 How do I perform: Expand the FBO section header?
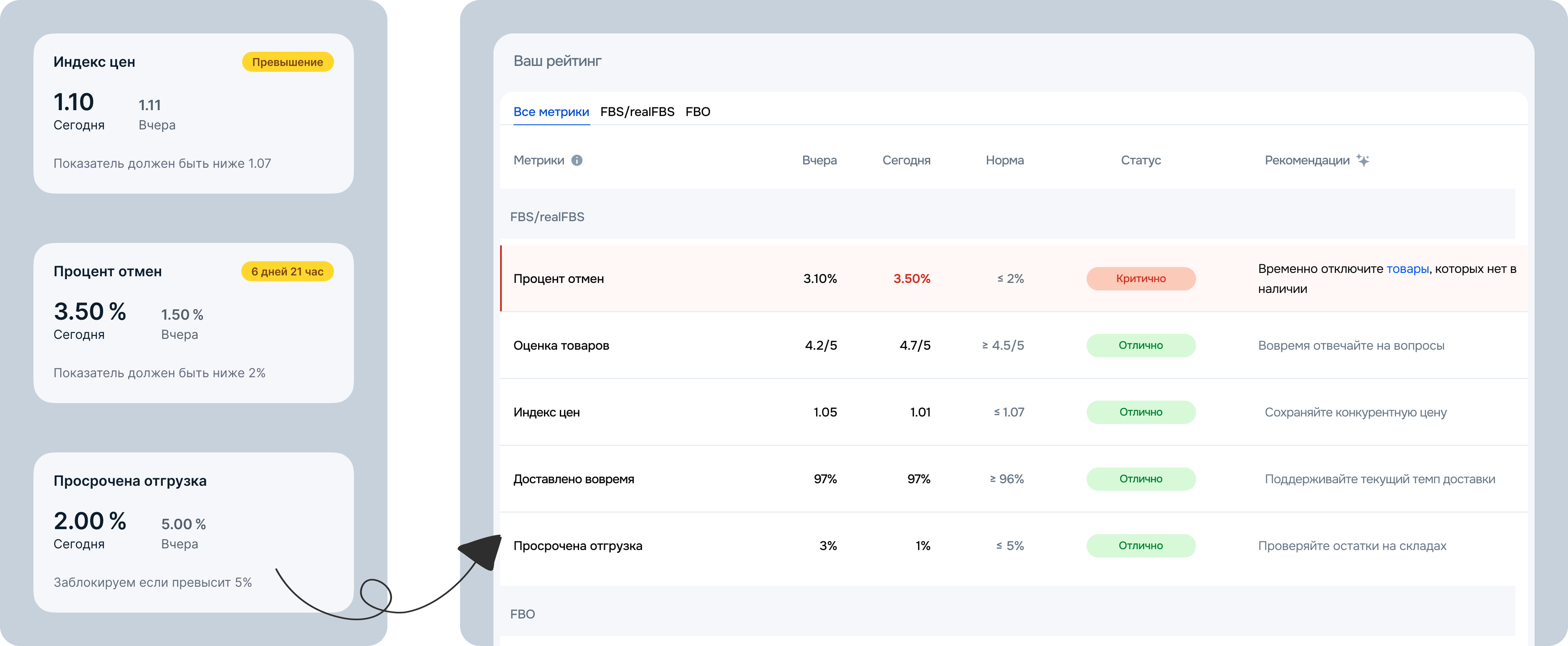[x=522, y=614]
